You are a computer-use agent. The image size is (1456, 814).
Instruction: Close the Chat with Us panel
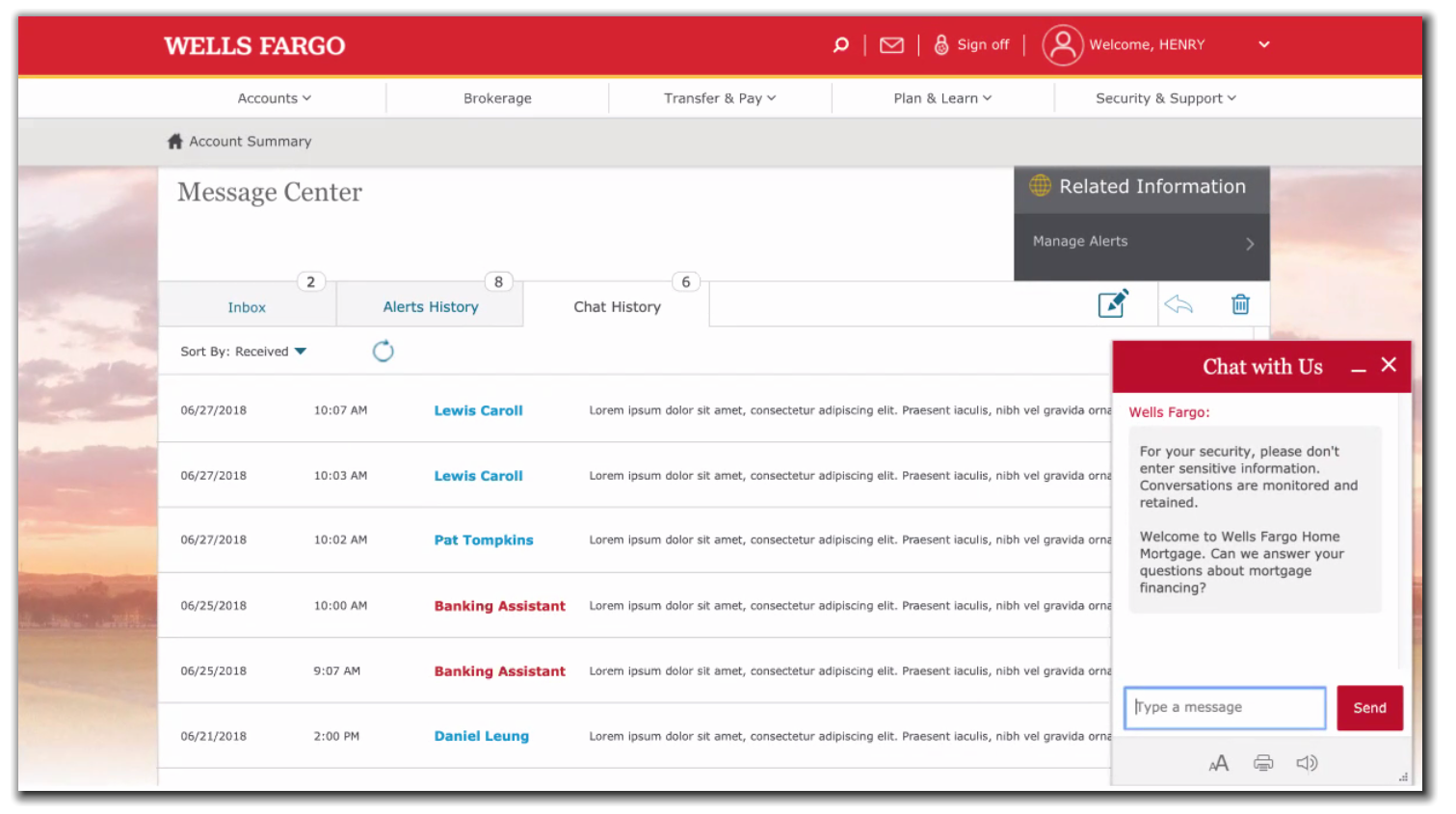click(x=1388, y=364)
